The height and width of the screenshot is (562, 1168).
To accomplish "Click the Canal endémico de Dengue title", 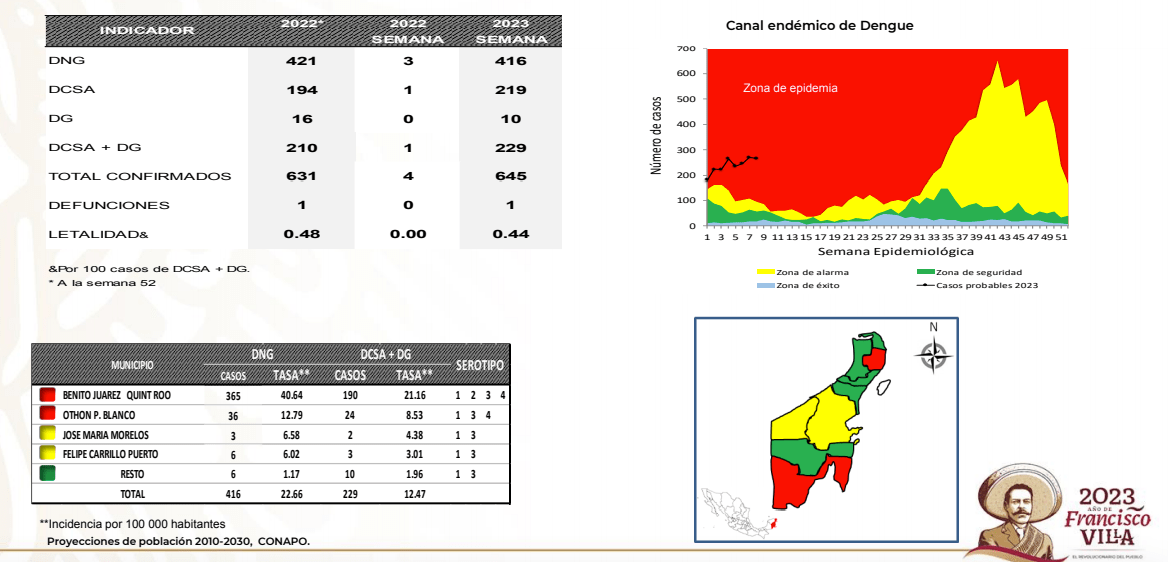I will point(819,25).
